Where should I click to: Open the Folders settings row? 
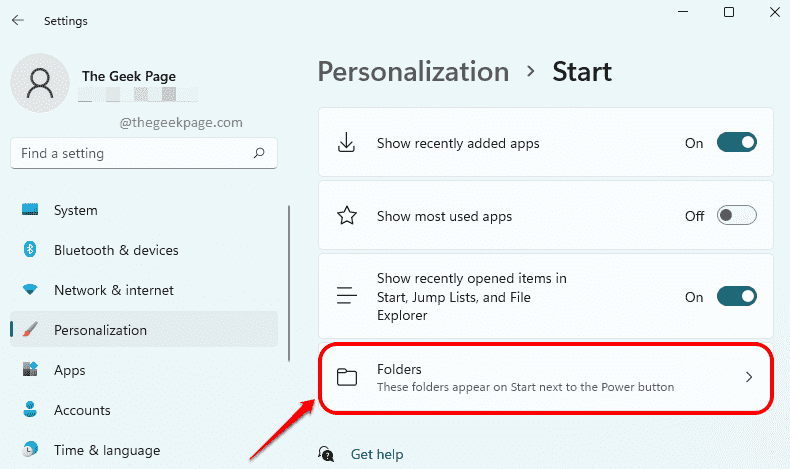546,378
